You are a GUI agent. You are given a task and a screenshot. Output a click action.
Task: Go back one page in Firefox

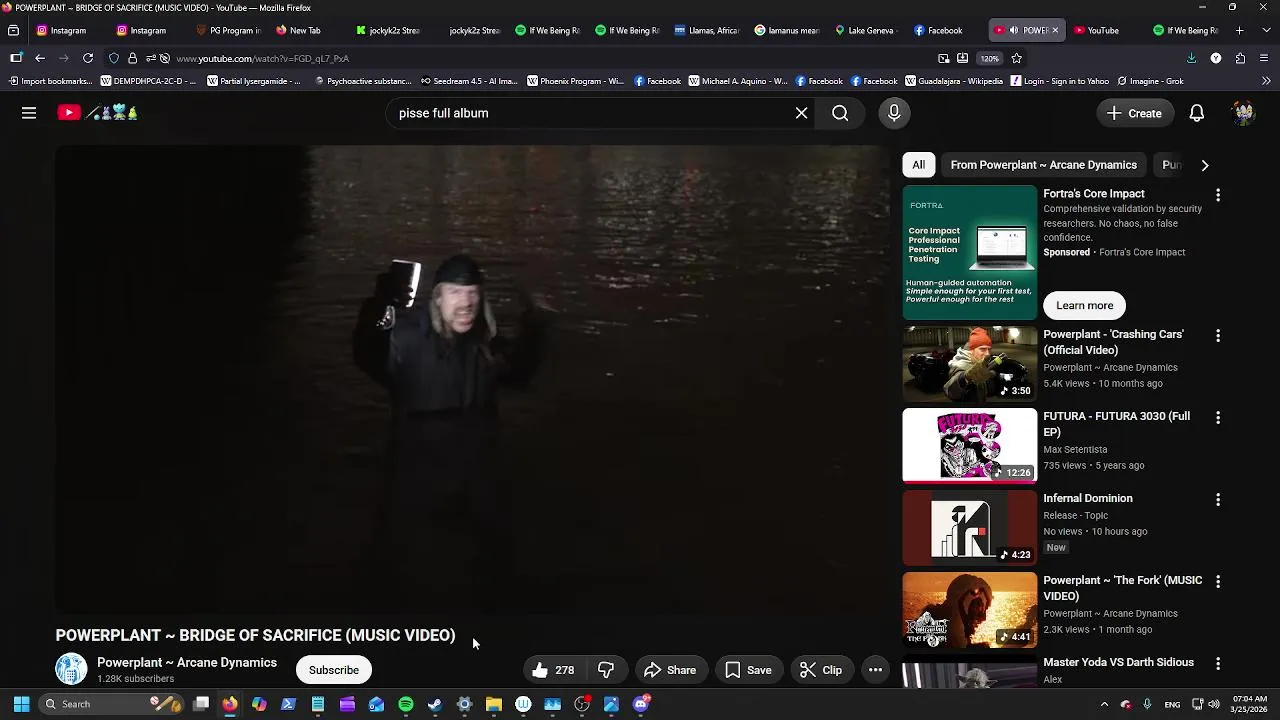click(x=40, y=58)
